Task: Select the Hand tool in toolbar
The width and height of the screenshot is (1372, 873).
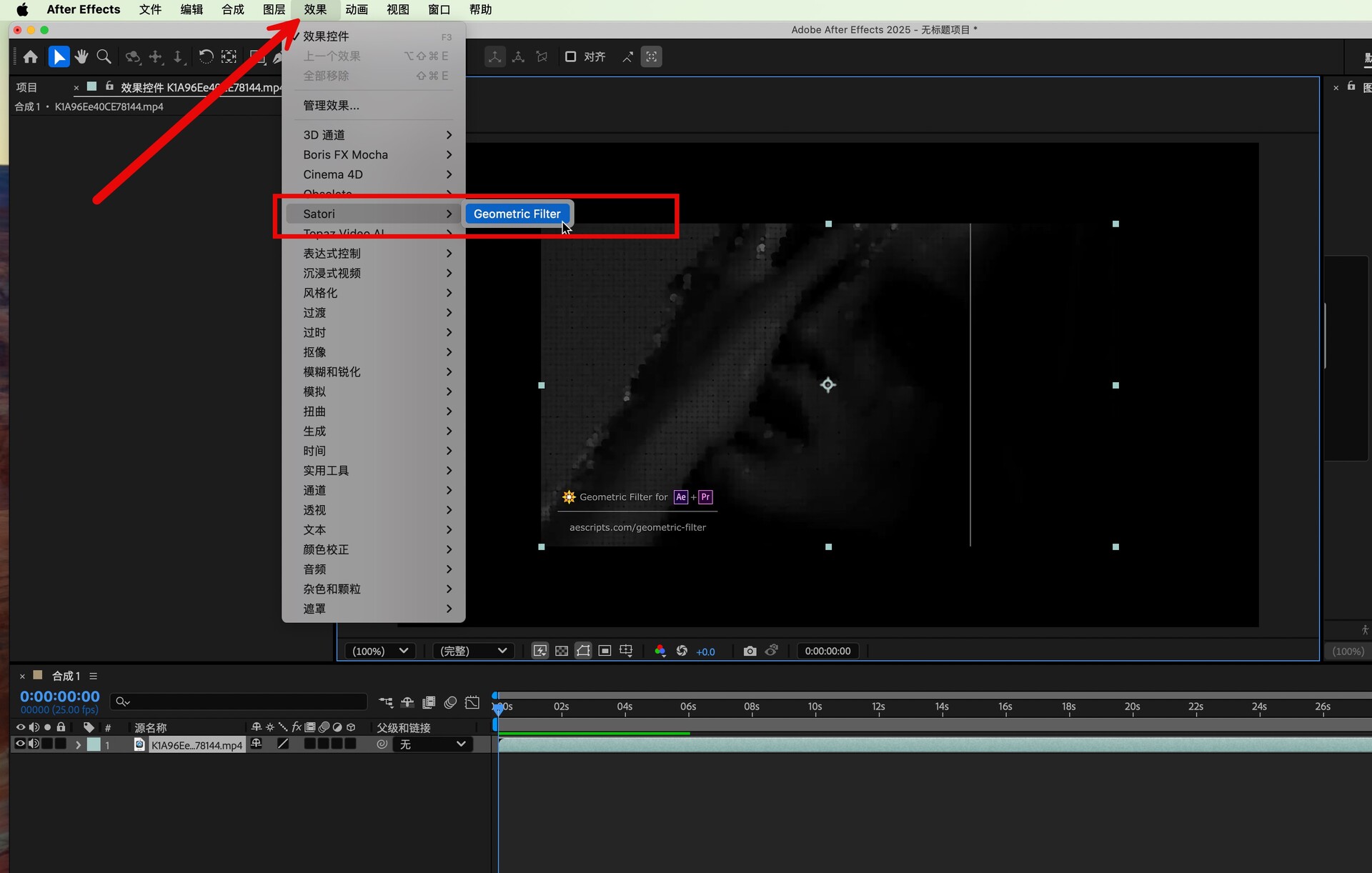Action: coord(81,56)
